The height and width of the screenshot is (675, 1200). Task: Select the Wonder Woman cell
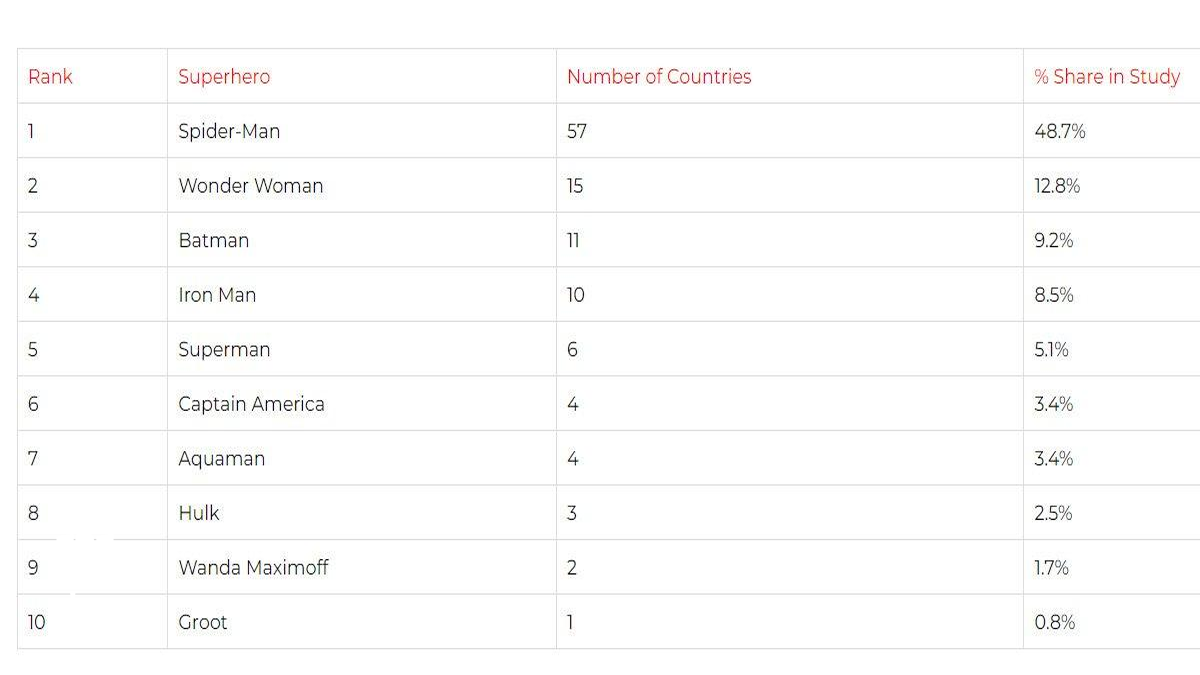point(251,186)
